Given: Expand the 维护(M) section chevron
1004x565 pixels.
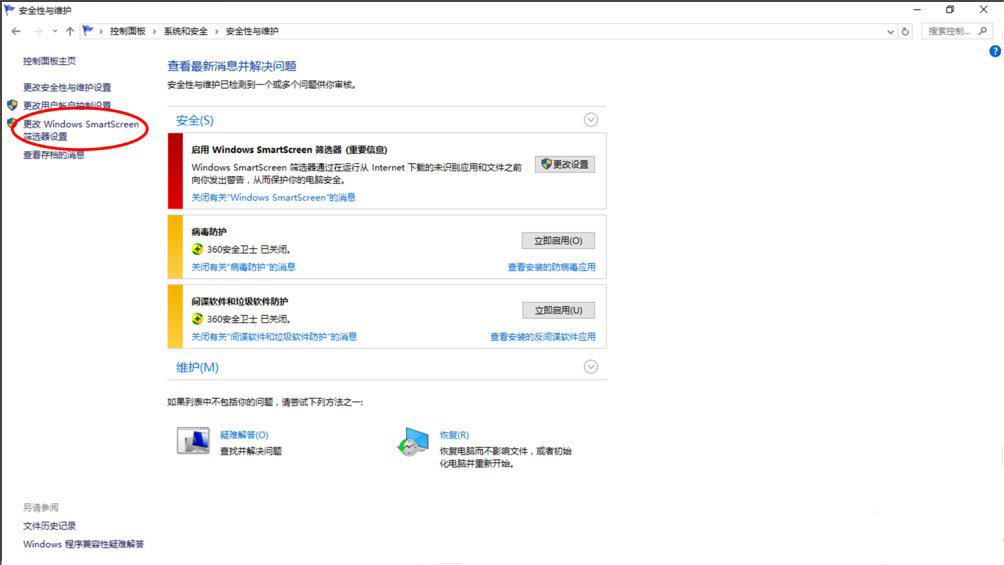Looking at the screenshot, I should 590,367.
